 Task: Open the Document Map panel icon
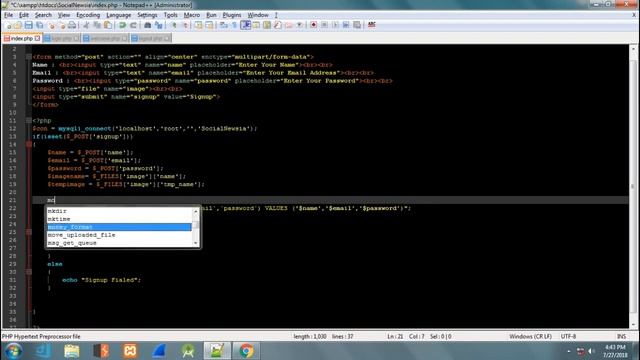coord(267,25)
